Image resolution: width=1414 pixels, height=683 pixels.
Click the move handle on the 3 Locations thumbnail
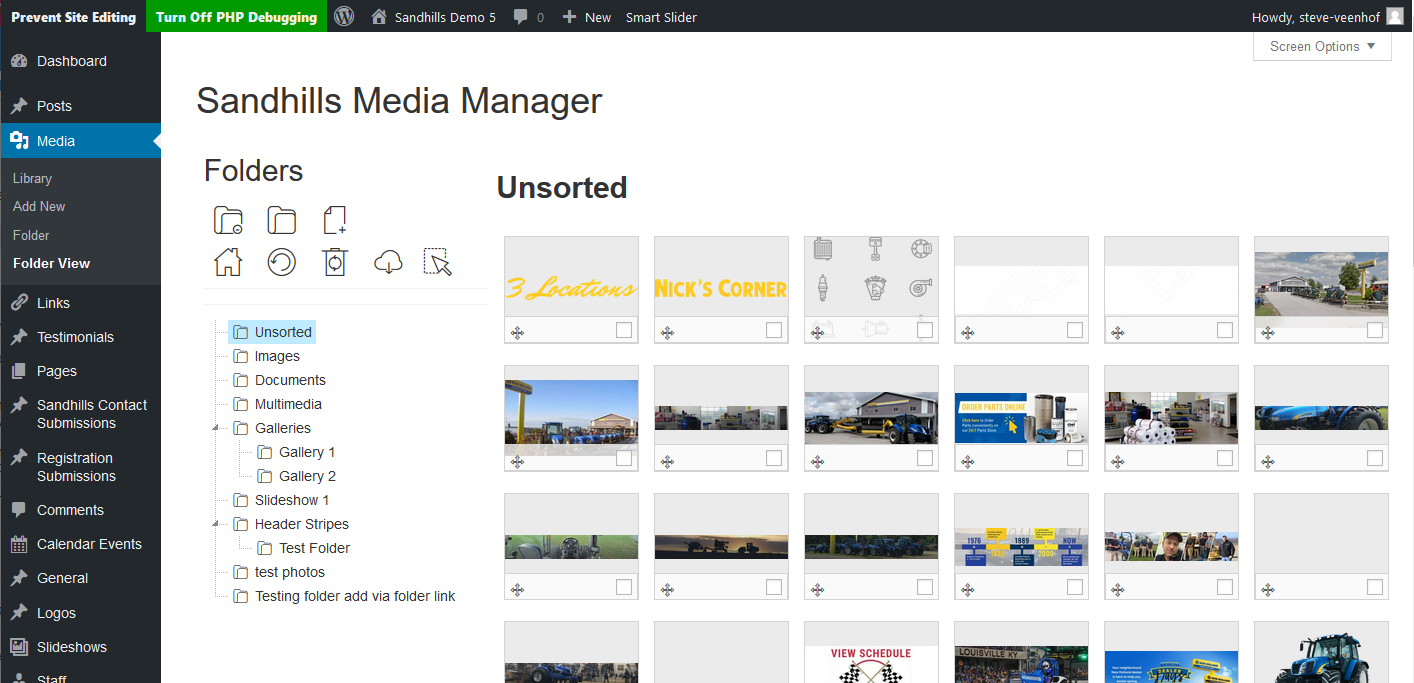coord(517,333)
